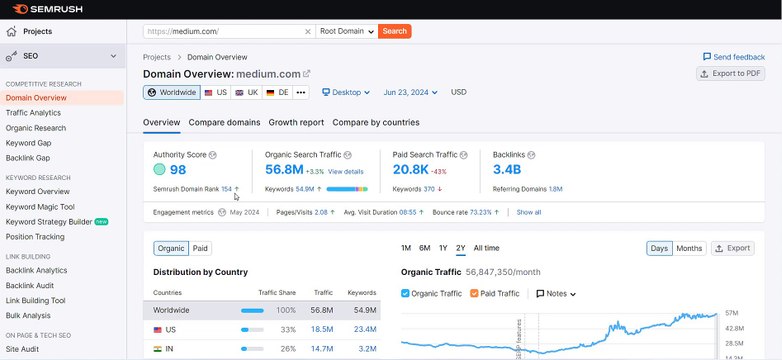Select 2Y chart range
The height and width of the screenshot is (360, 782).
click(x=460, y=248)
